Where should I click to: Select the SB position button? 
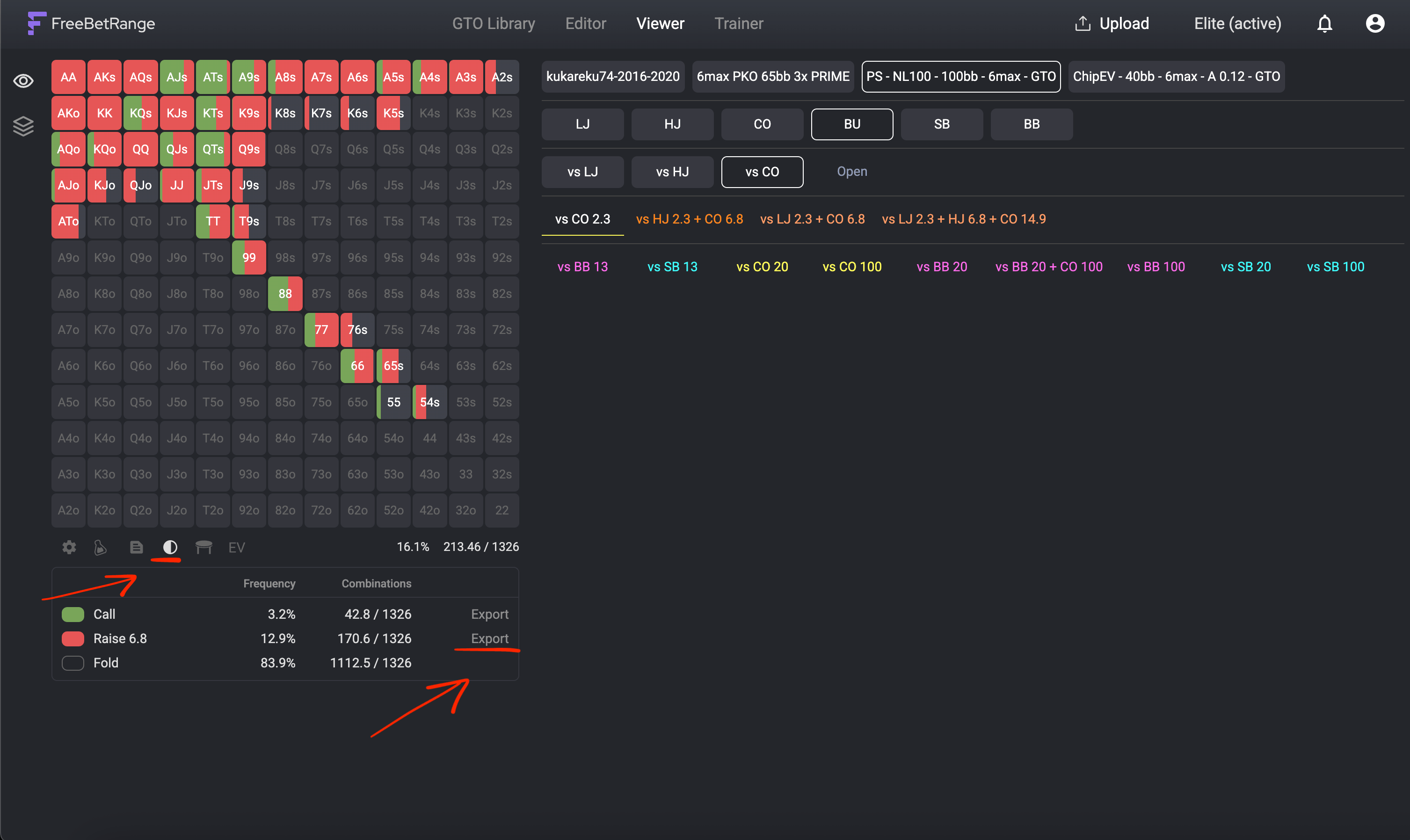942,124
